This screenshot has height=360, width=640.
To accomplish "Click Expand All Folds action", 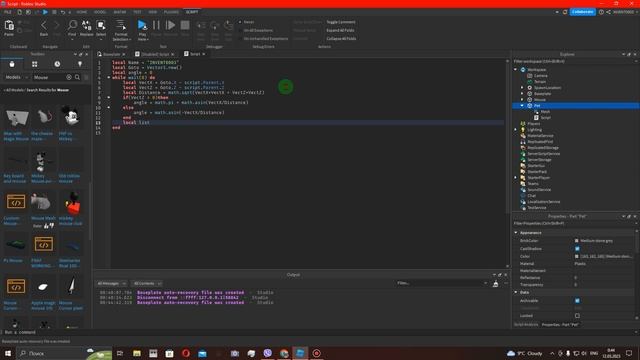I will pos(340,30).
